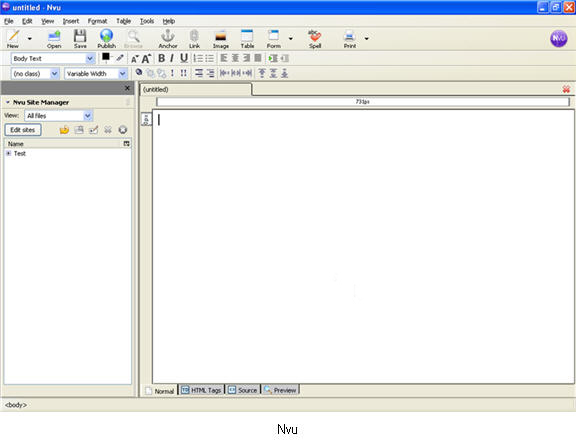Toggle Underline formatting

point(184,58)
